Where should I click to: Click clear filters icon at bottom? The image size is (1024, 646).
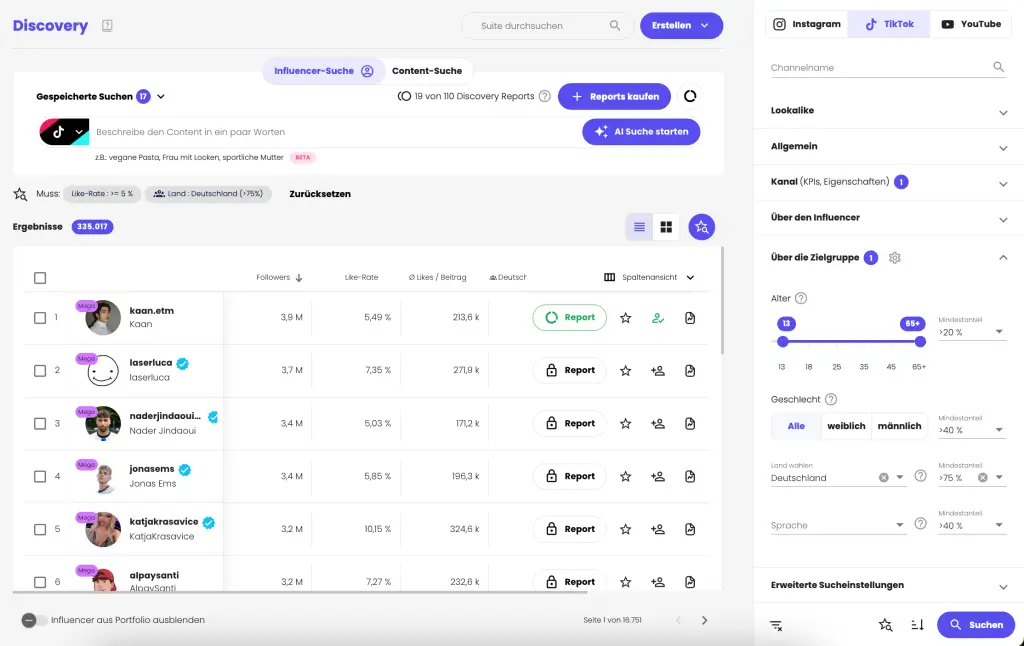point(776,625)
